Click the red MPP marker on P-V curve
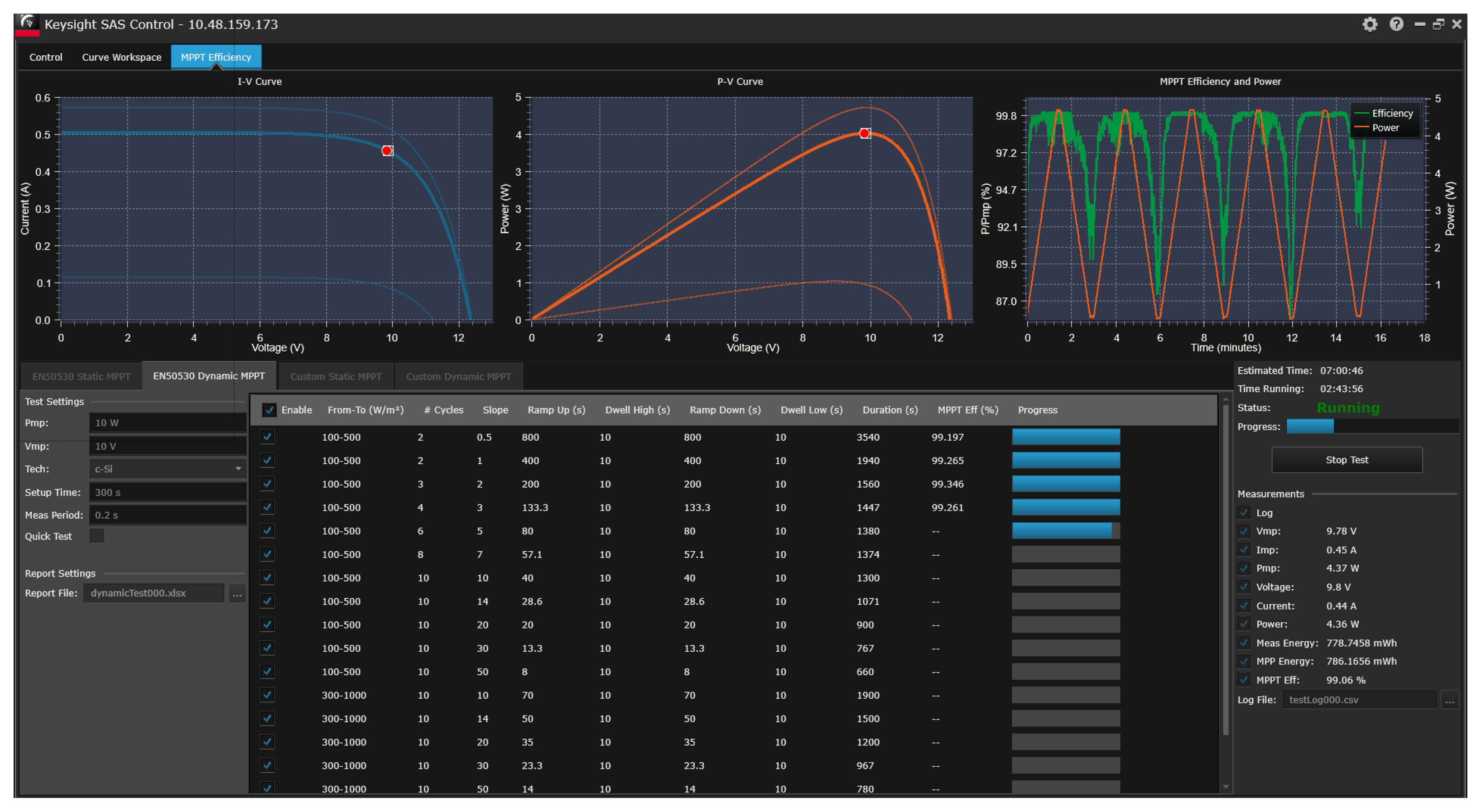This screenshot has height=812, width=1481. 864,134
